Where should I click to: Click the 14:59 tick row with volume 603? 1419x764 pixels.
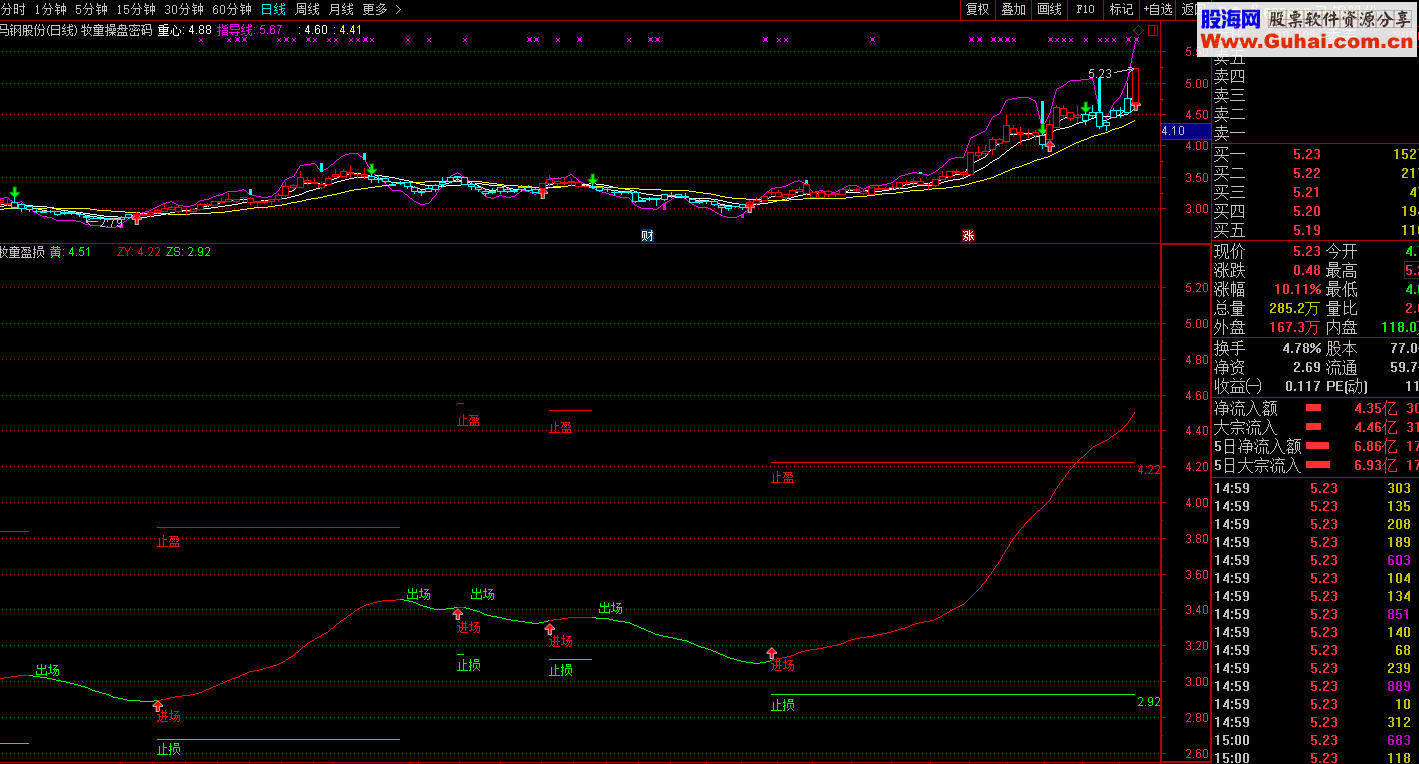coord(1315,560)
